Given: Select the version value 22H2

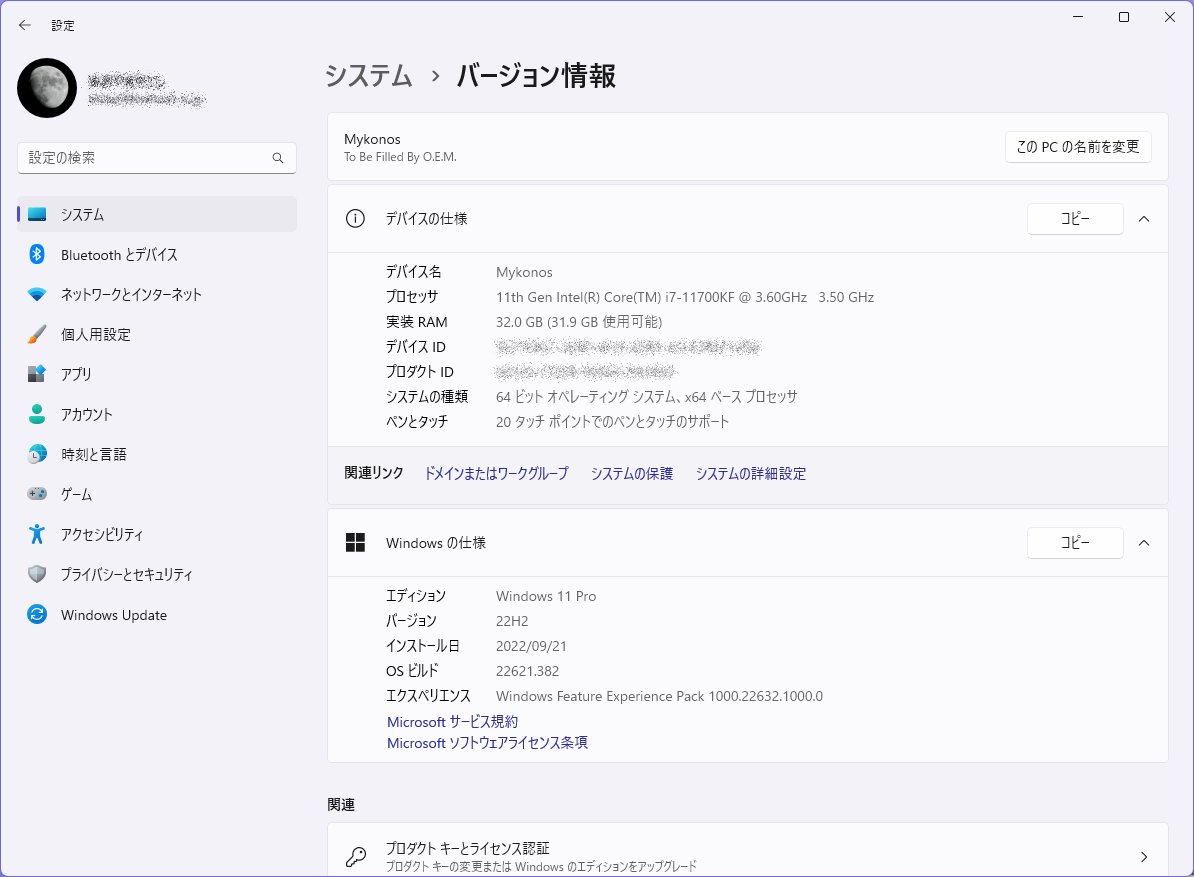Looking at the screenshot, I should click(512, 621).
